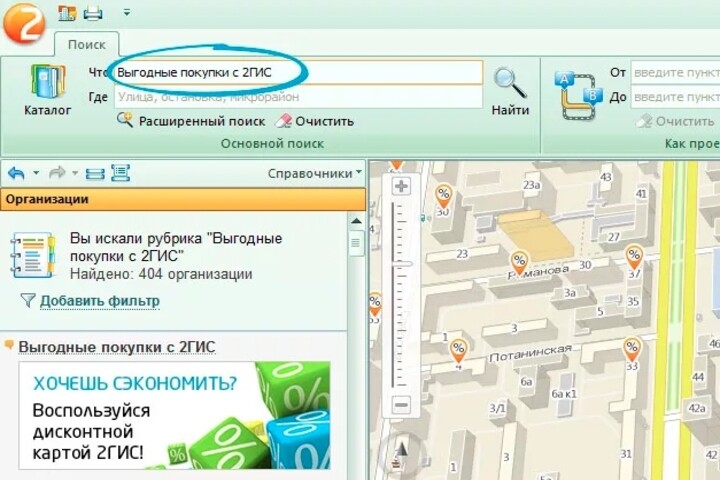
Task: Open the quick access toolbar customize dropdown
Action: (127, 13)
